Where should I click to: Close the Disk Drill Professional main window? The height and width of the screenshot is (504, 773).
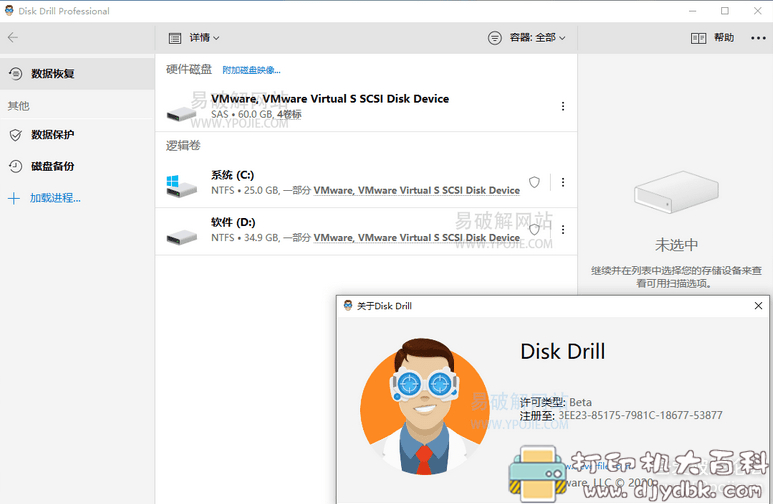coord(758,11)
